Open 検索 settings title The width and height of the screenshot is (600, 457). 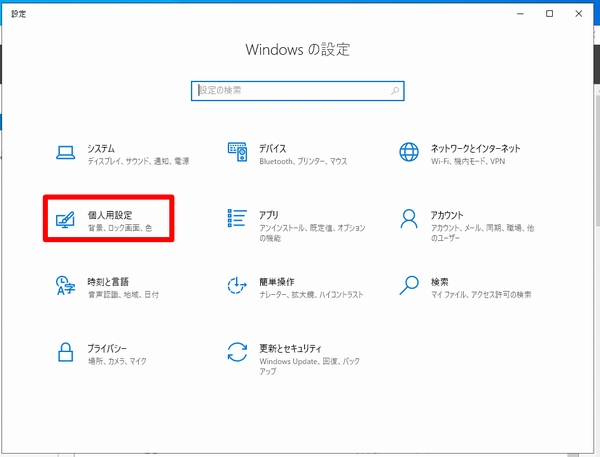click(440, 282)
